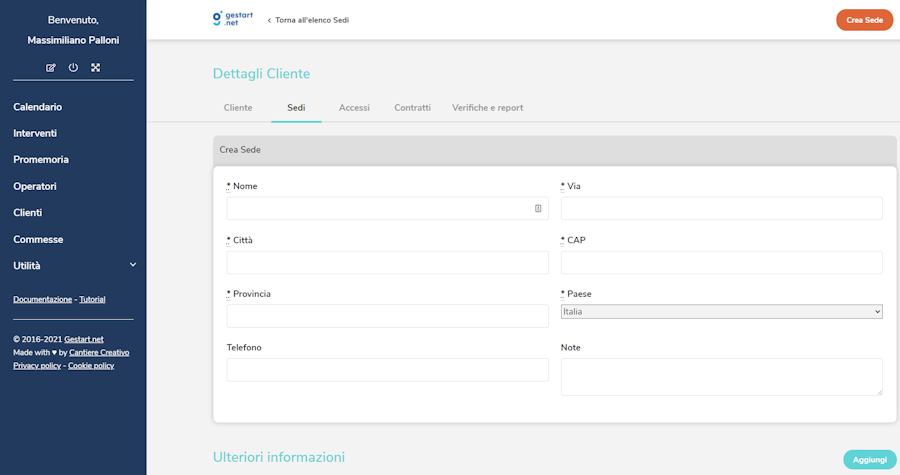Click the edit profile pencil icon

51,68
